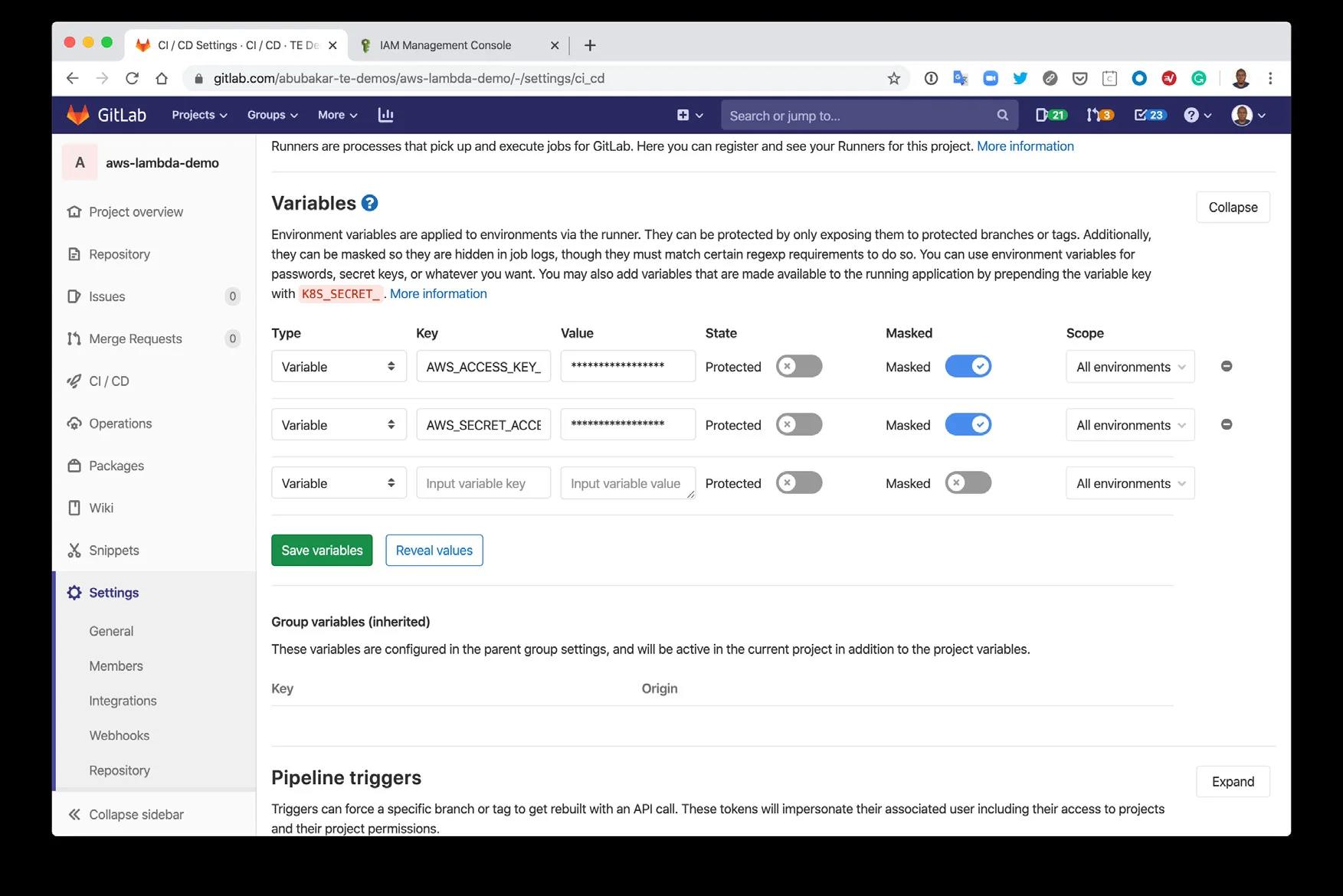Remove the AWS_ACCESS_KEY_ variable row
1343x896 pixels.
coord(1226,367)
